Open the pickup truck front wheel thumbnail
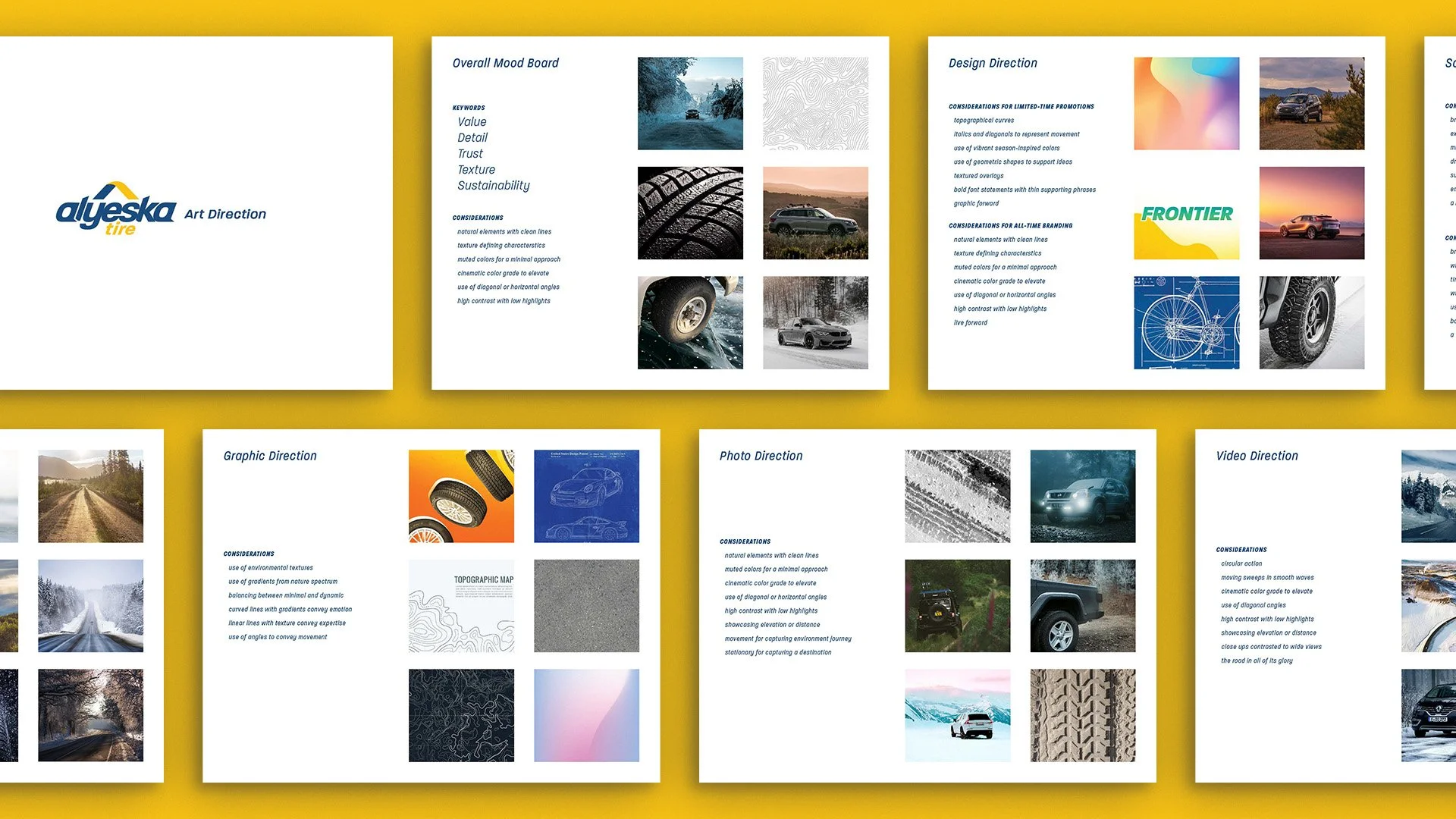Screen dimensions: 1456x819 click(x=1082, y=606)
